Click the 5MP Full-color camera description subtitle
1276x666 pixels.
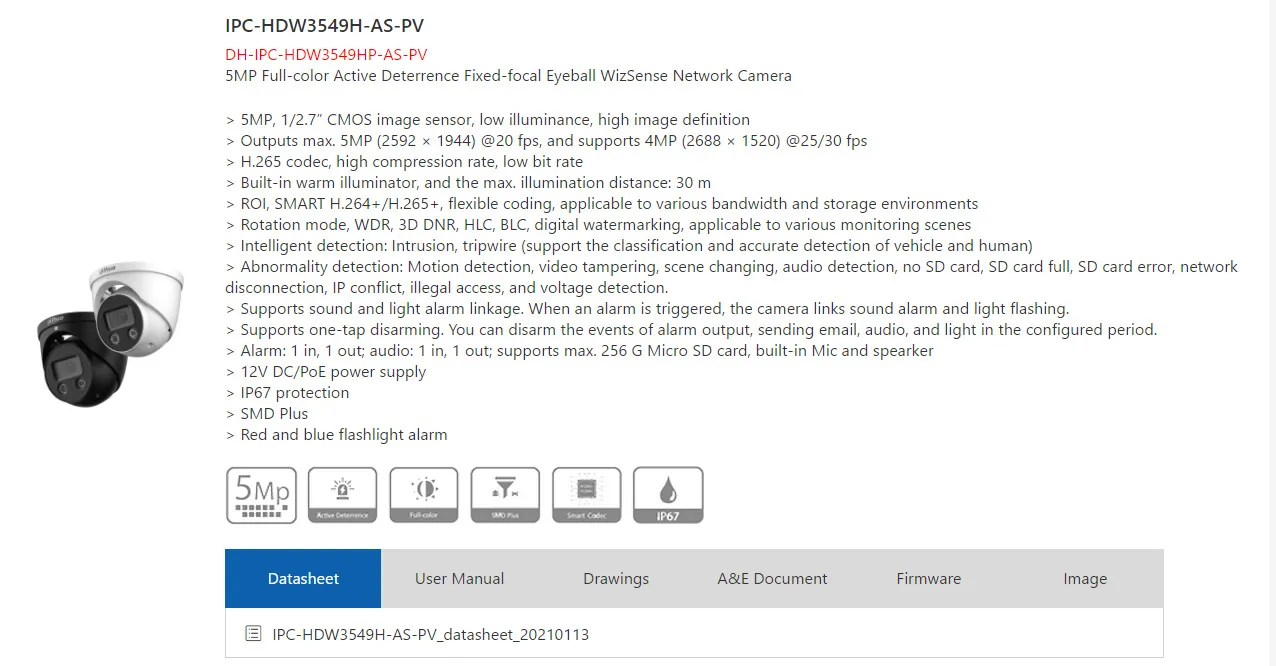508,75
